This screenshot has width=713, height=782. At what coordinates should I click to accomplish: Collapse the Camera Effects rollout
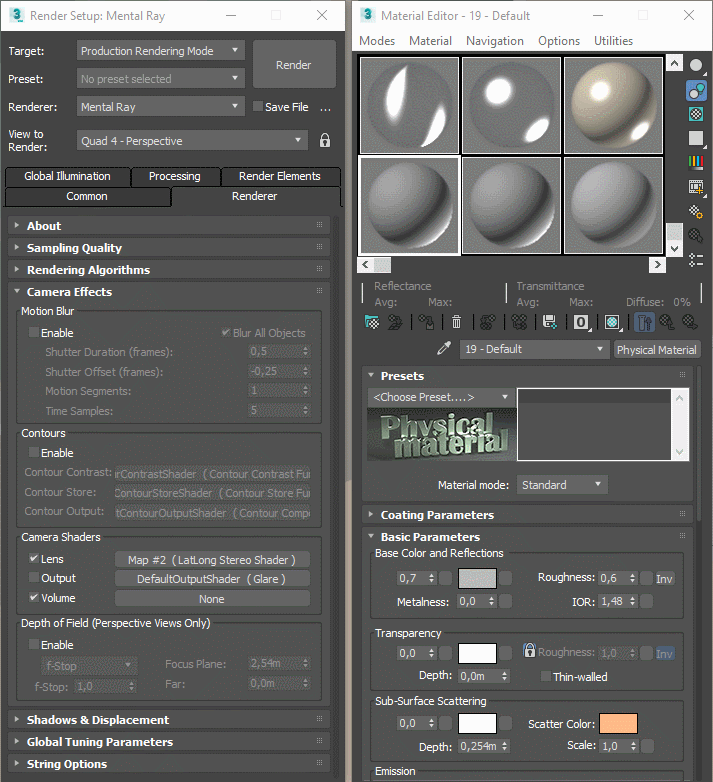(x=169, y=291)
